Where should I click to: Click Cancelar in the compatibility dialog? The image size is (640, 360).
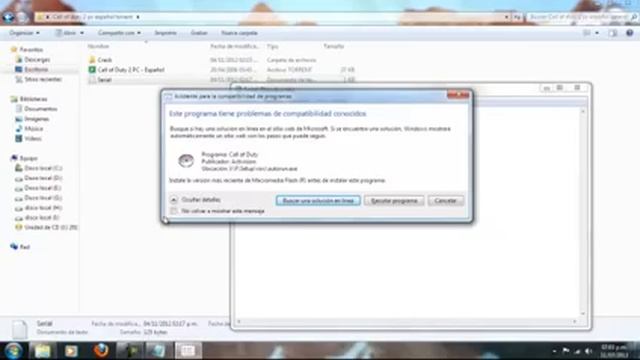445,200
